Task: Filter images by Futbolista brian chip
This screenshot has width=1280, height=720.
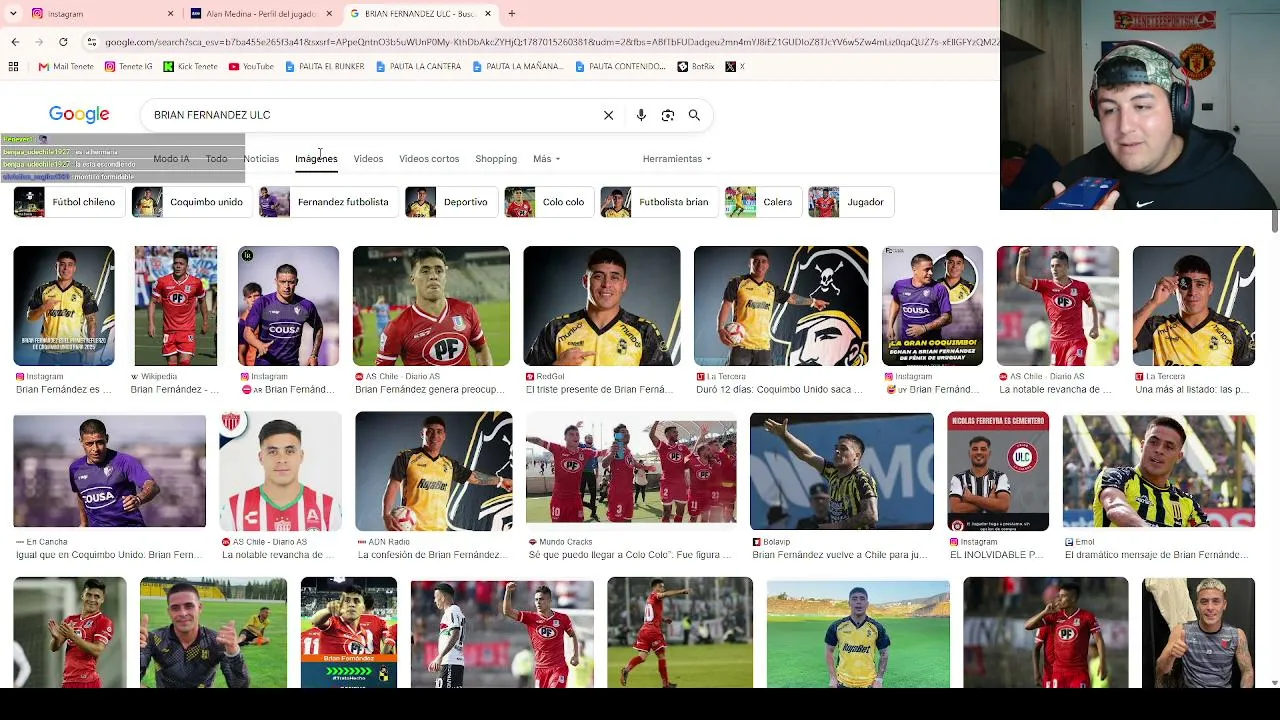Action: 658,202
